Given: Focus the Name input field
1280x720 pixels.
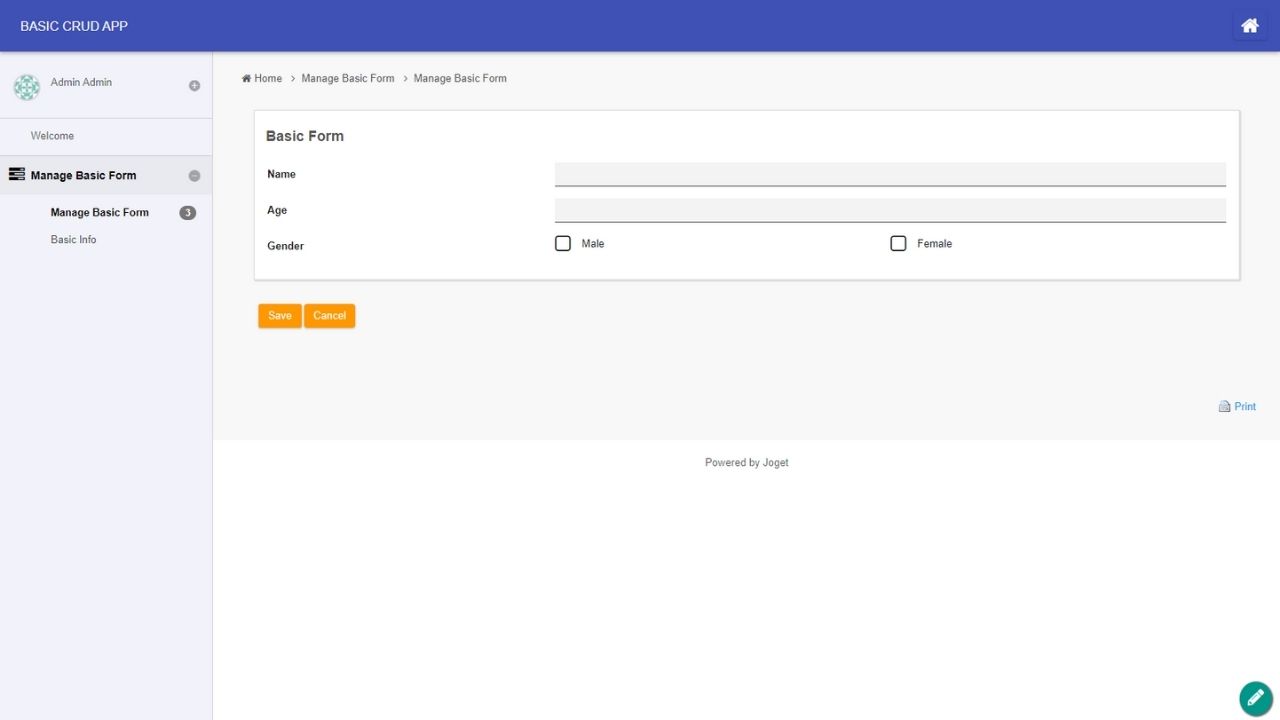Looking at the screenshot, I should point(889,174).
